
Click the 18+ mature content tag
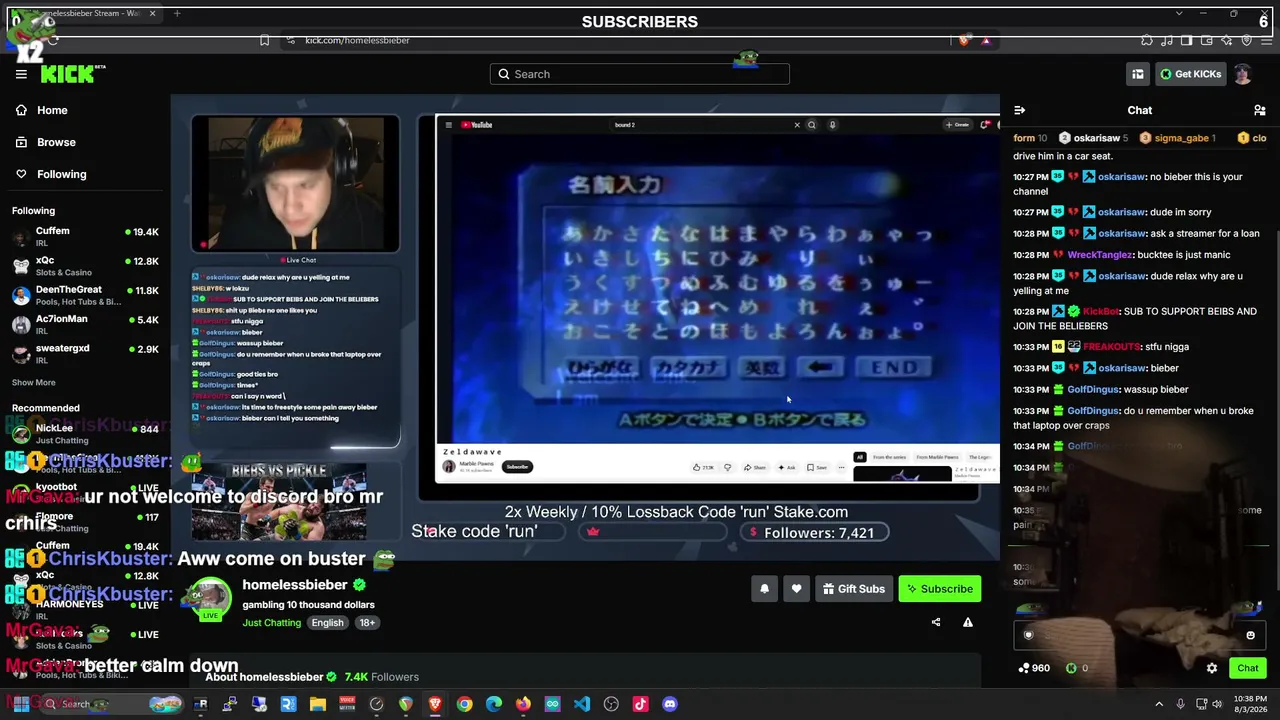pyautogui.click(x=367, y=623)
